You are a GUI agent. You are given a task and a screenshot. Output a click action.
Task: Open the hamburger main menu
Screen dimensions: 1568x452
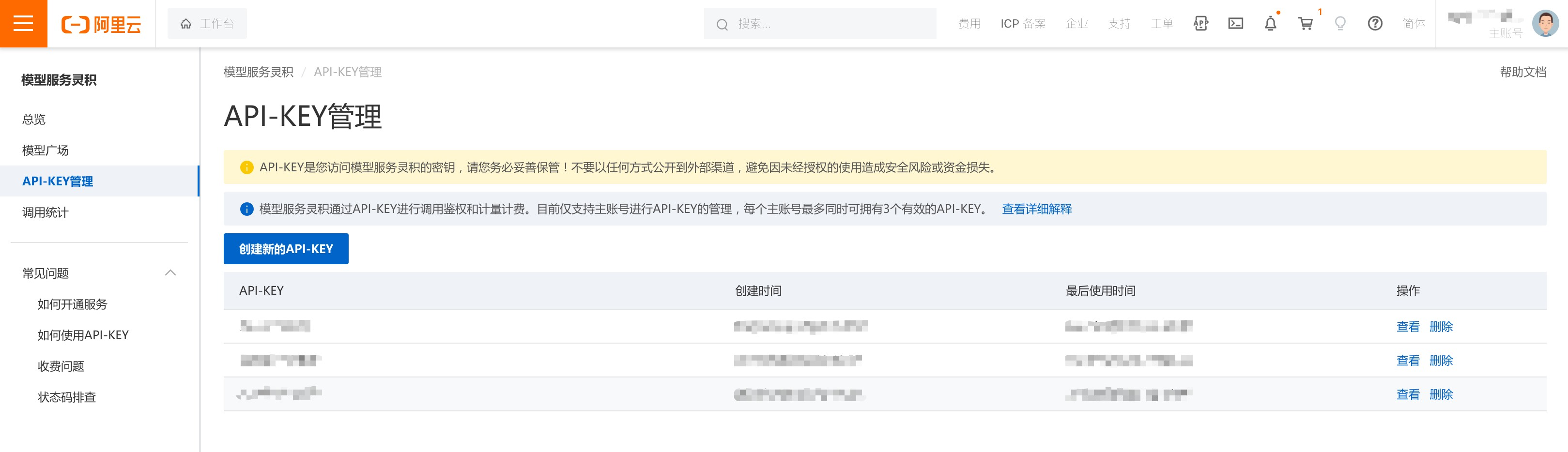point(23,24)
